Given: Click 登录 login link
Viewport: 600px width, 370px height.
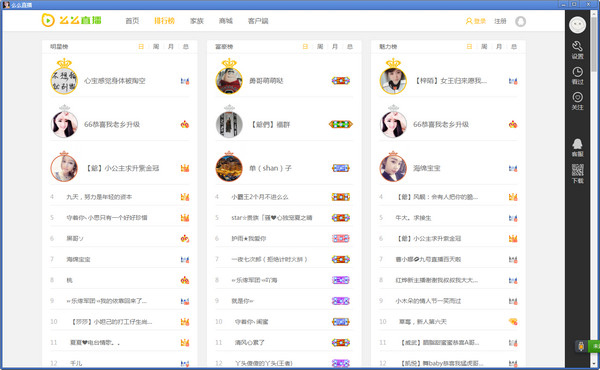Looking at the screenshot, I should [476, 21].
